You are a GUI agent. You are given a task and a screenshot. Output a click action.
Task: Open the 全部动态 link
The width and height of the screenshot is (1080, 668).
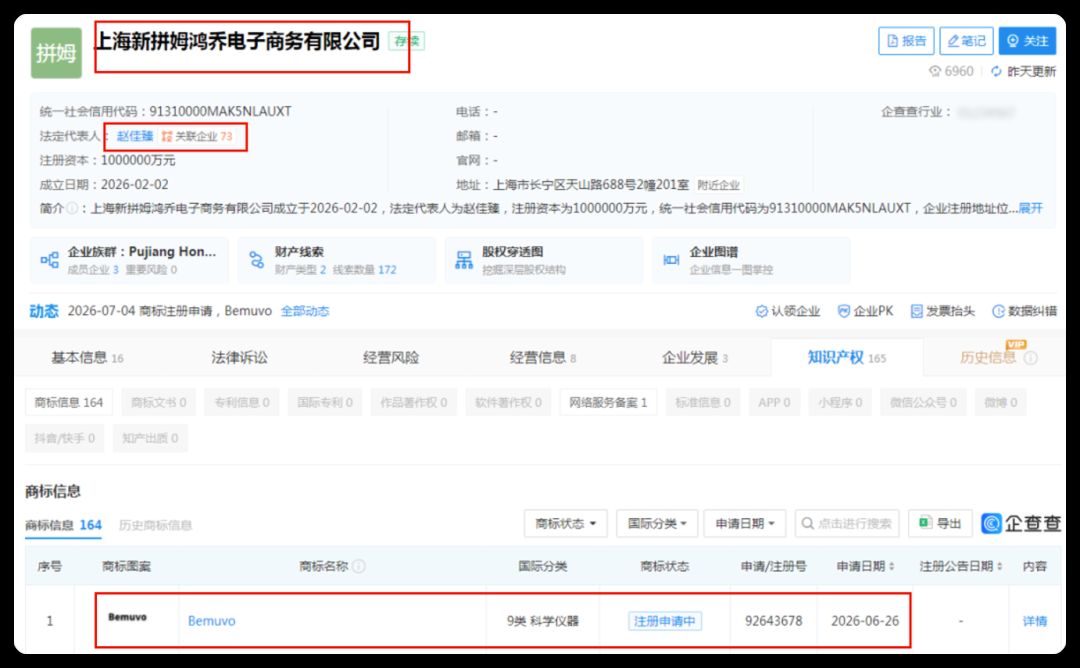pos(305,311)
